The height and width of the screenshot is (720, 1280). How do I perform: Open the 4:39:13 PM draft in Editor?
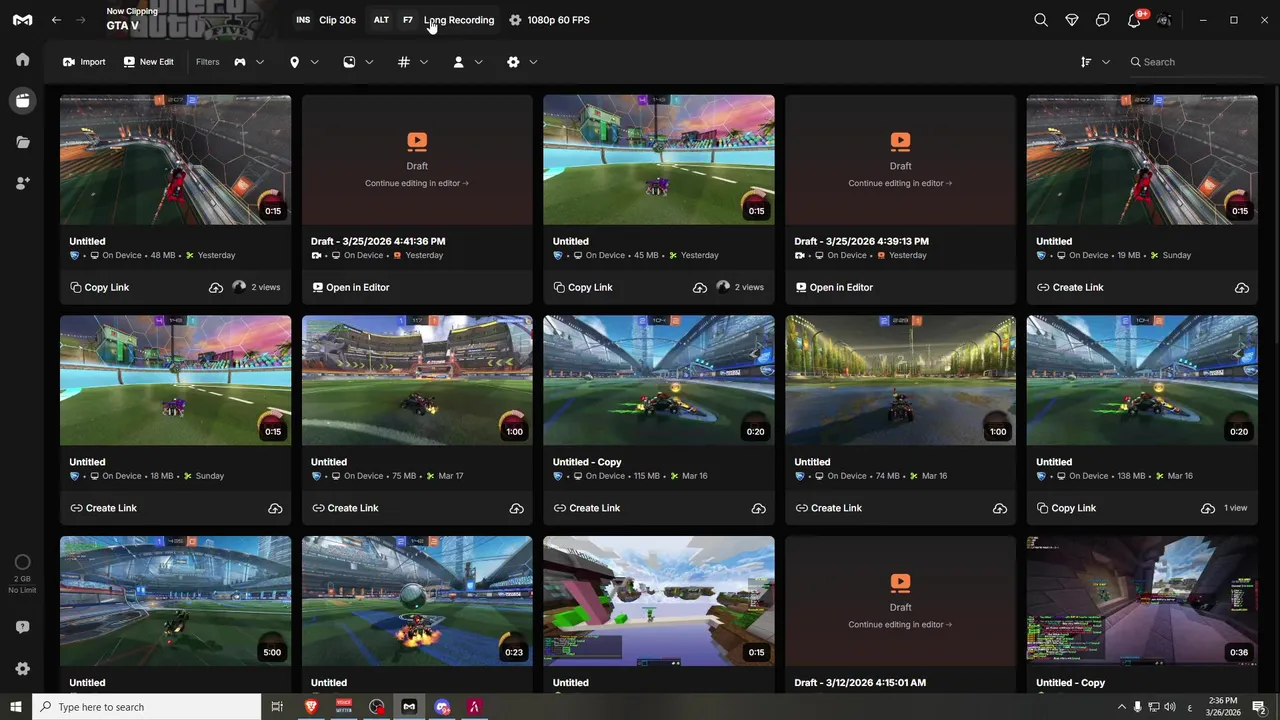pyautogui.click(x=834, y=288)
